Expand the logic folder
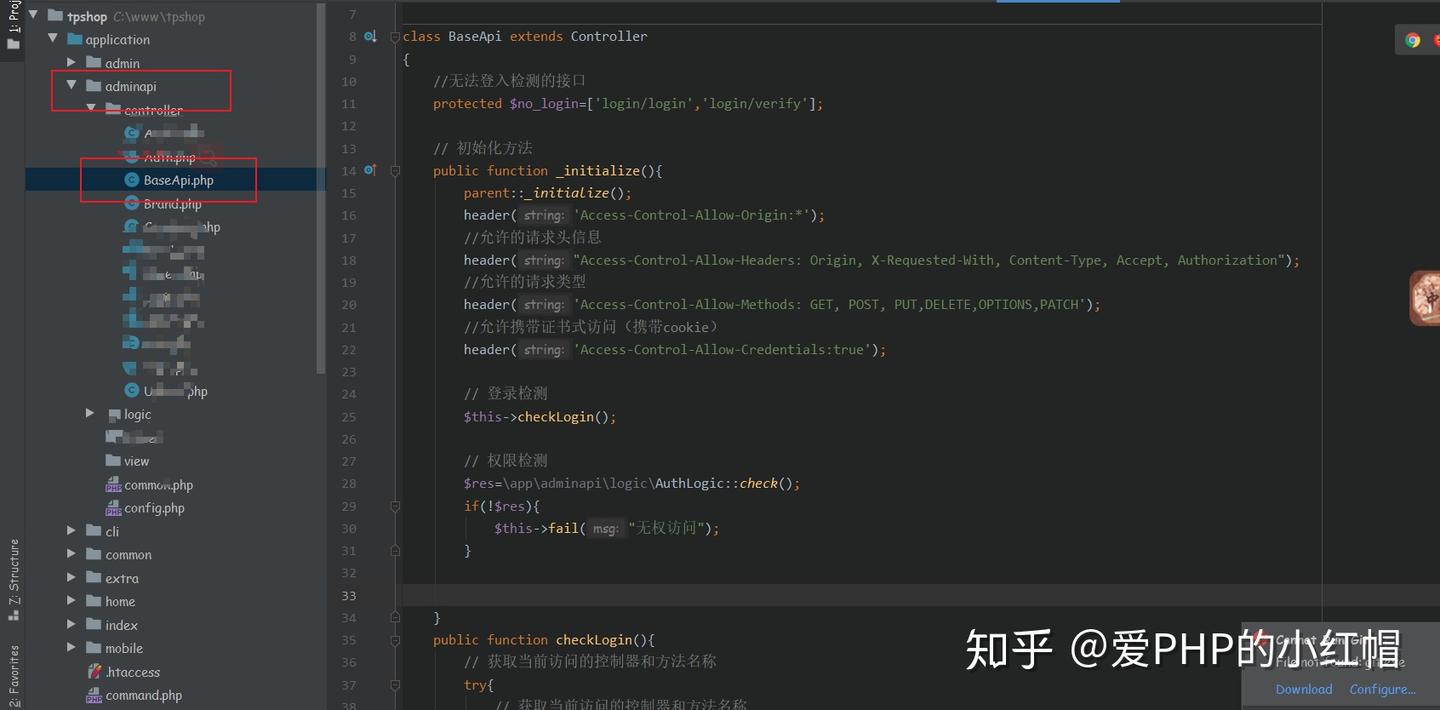 point(90,413)
